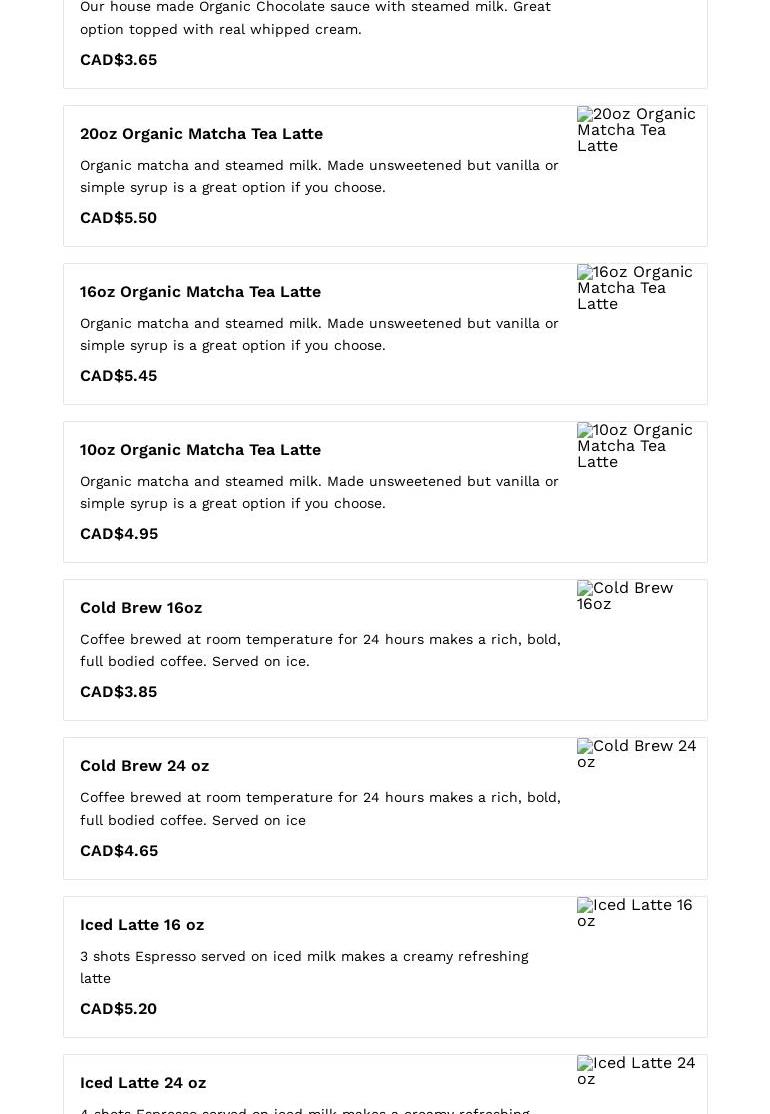Viewport: 770px width, 1114px height.
Task: Pick the 10oz Organic Matcha Tea Latte title
Action: click(200, 450)
